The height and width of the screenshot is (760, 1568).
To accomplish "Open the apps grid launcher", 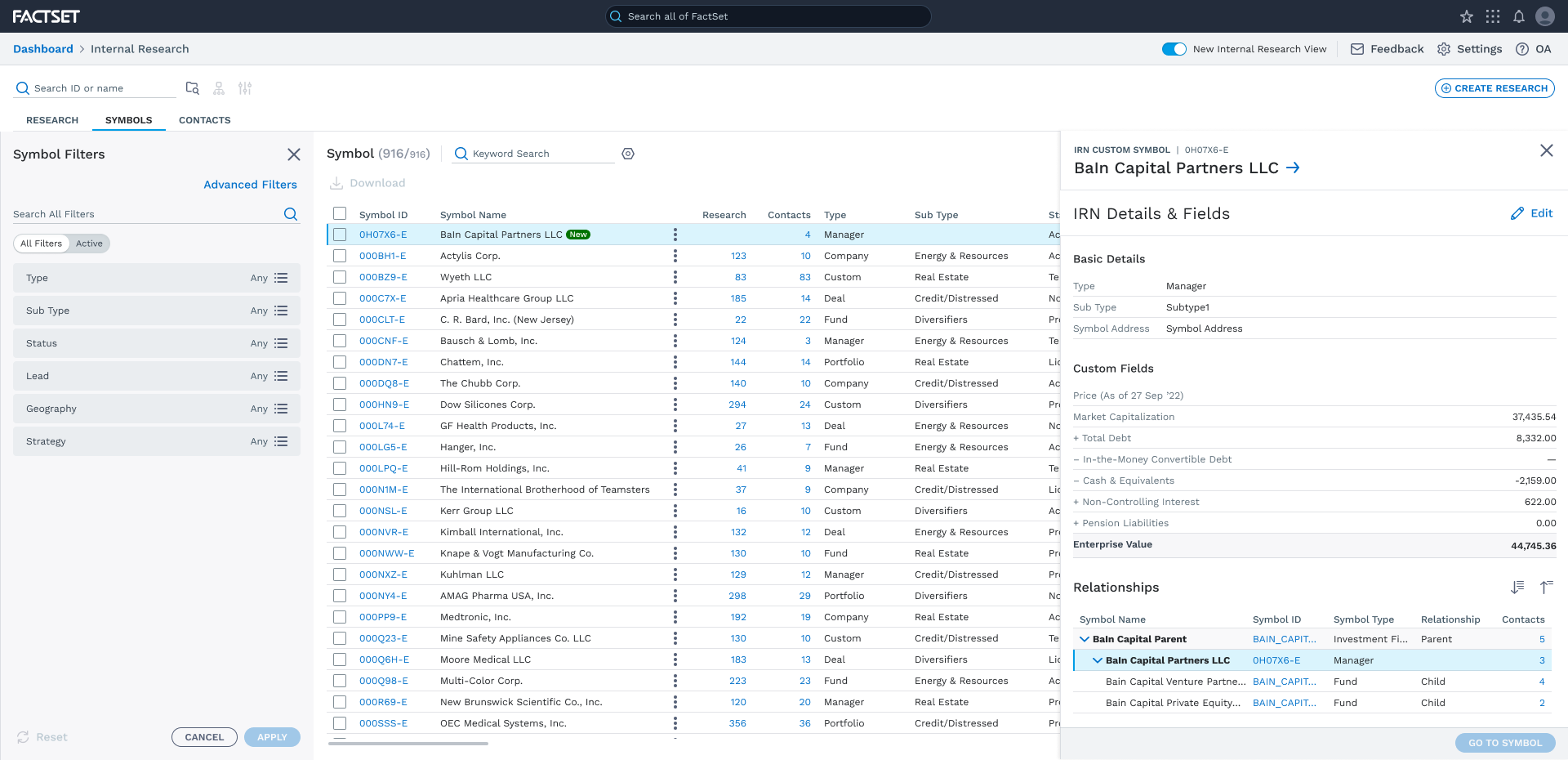I will [1493, 16].
